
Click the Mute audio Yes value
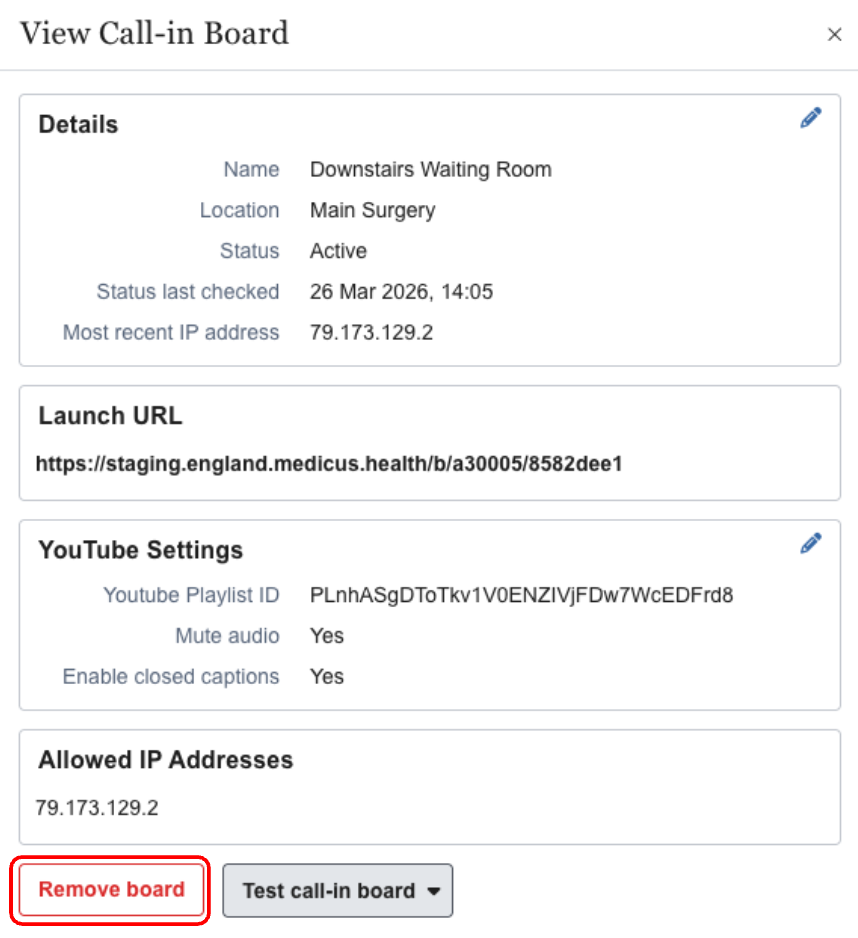tap(326, 636)
